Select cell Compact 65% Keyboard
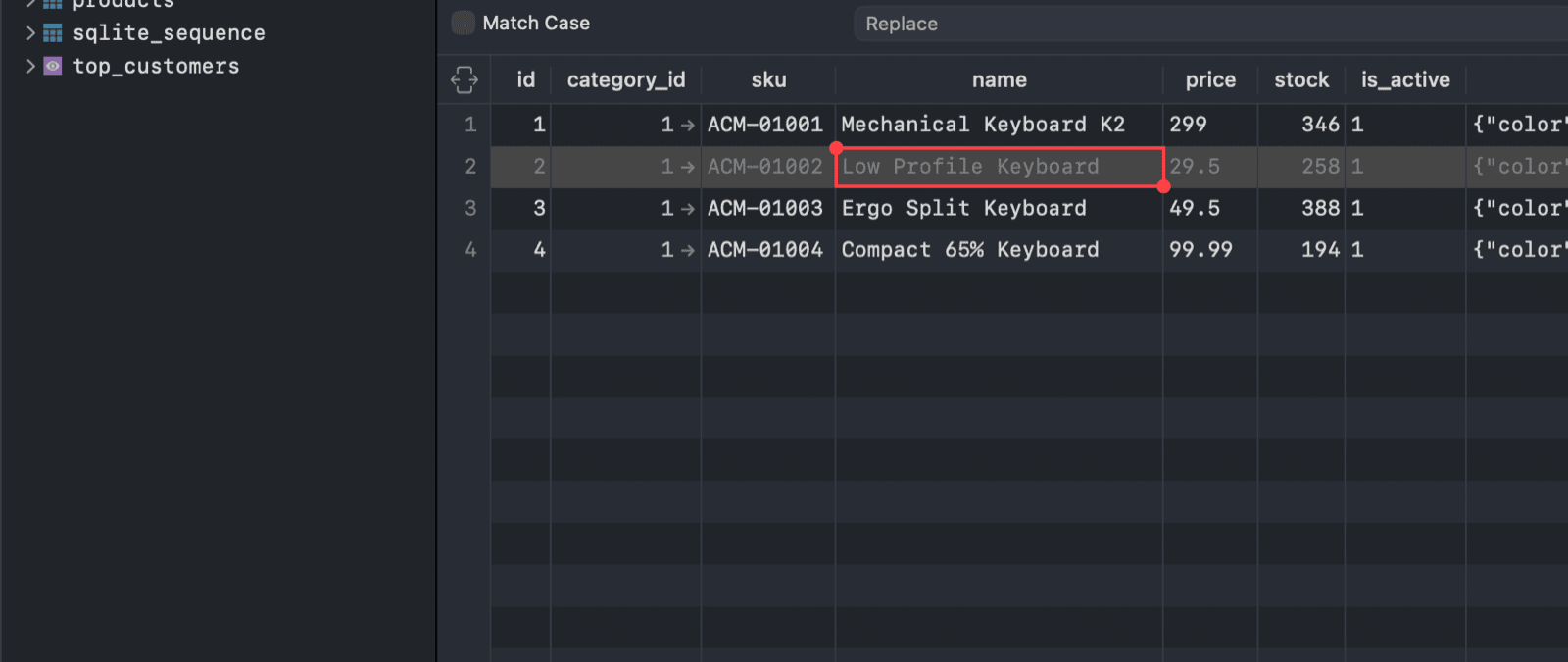 pos(1000,250)
